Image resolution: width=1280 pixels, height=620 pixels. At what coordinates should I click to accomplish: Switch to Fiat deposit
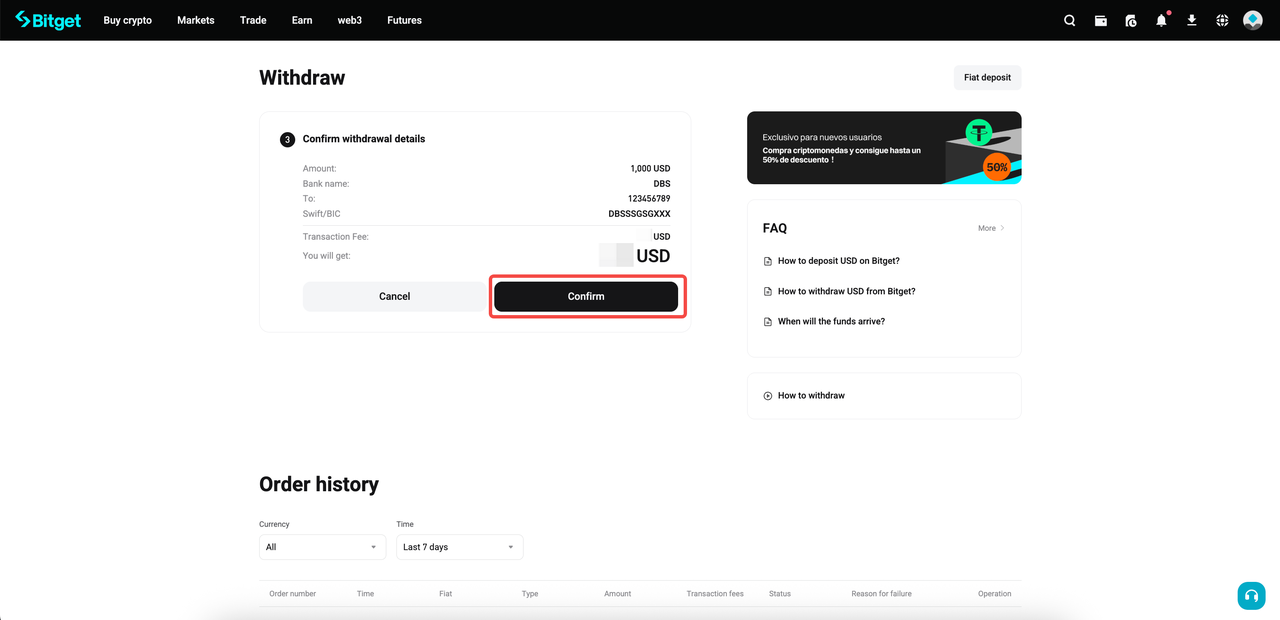click(x=987, y=77)
